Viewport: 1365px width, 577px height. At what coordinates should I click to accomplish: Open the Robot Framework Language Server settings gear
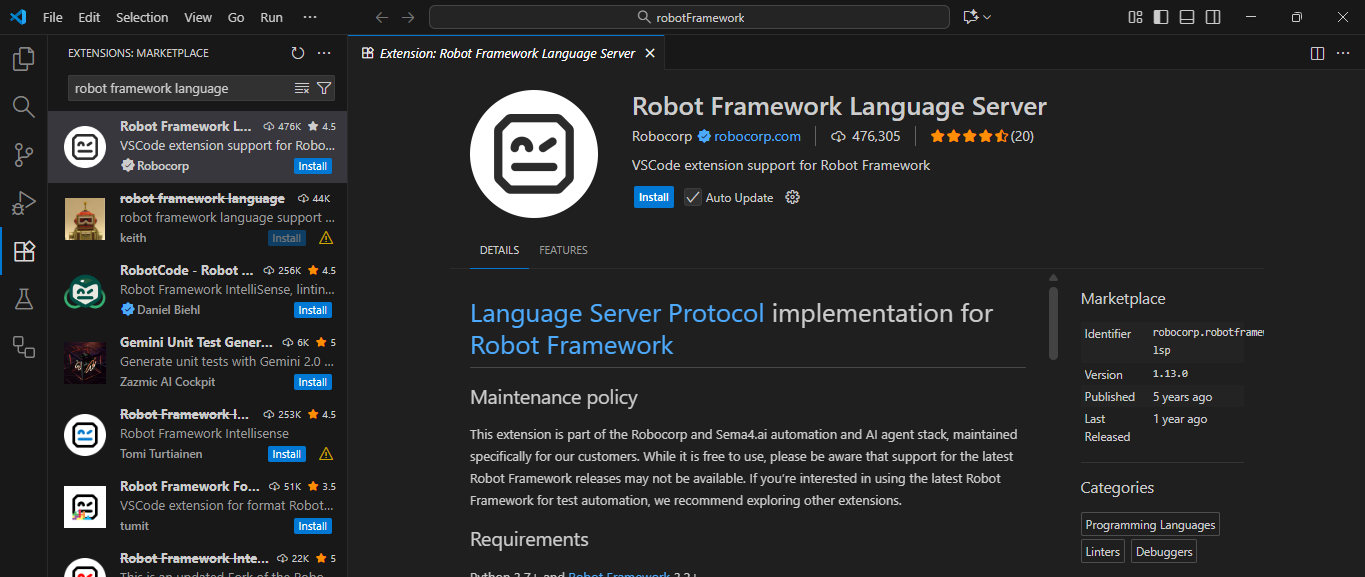click(794, 197)
